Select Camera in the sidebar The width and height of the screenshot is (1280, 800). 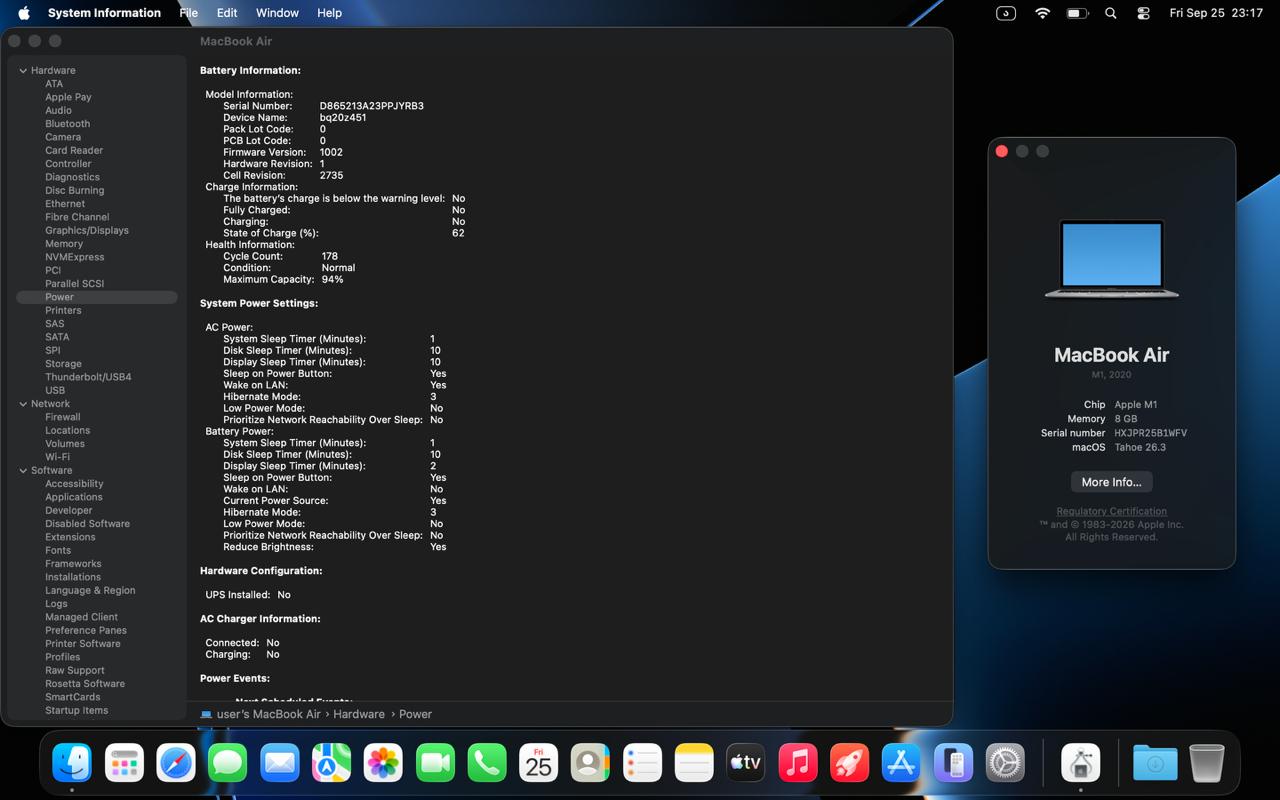coord(63,137)
